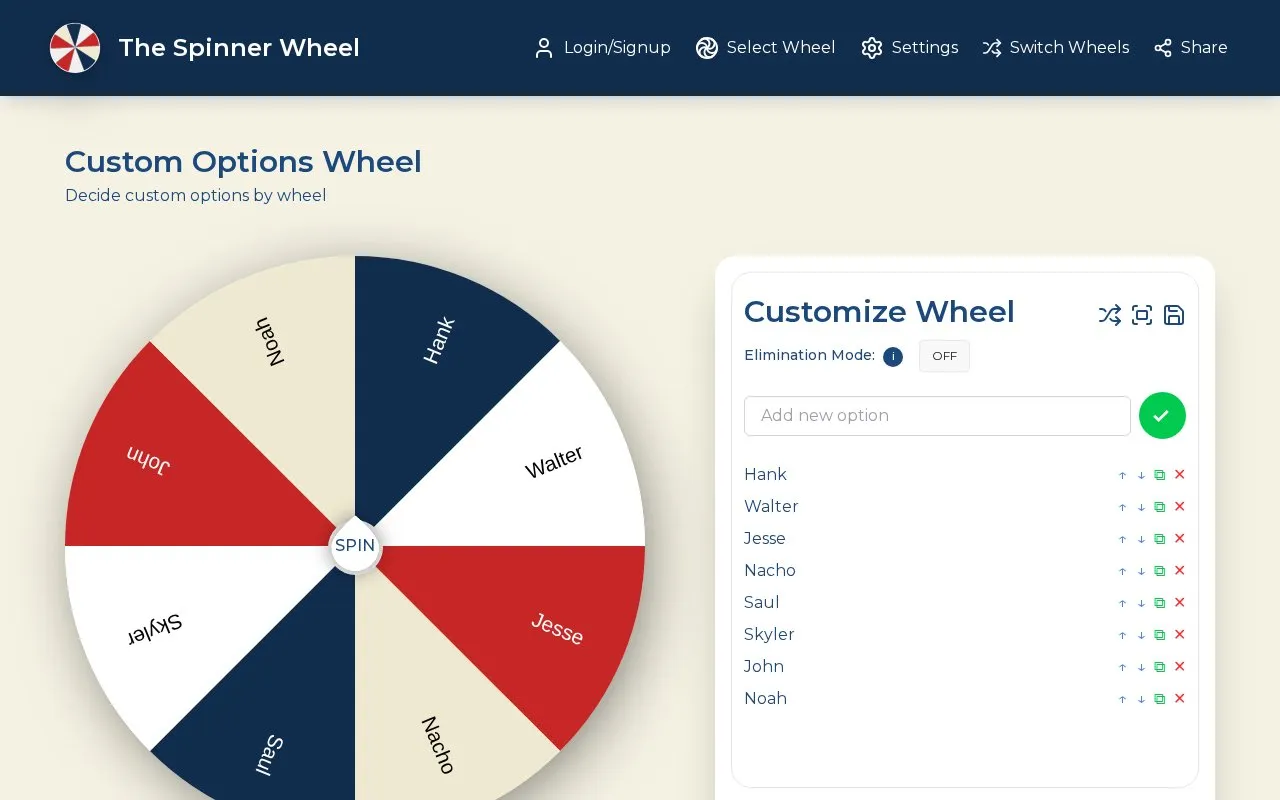Screen dimensions: 1280x800
Task: Move Jesse down
Action: 1141,540
